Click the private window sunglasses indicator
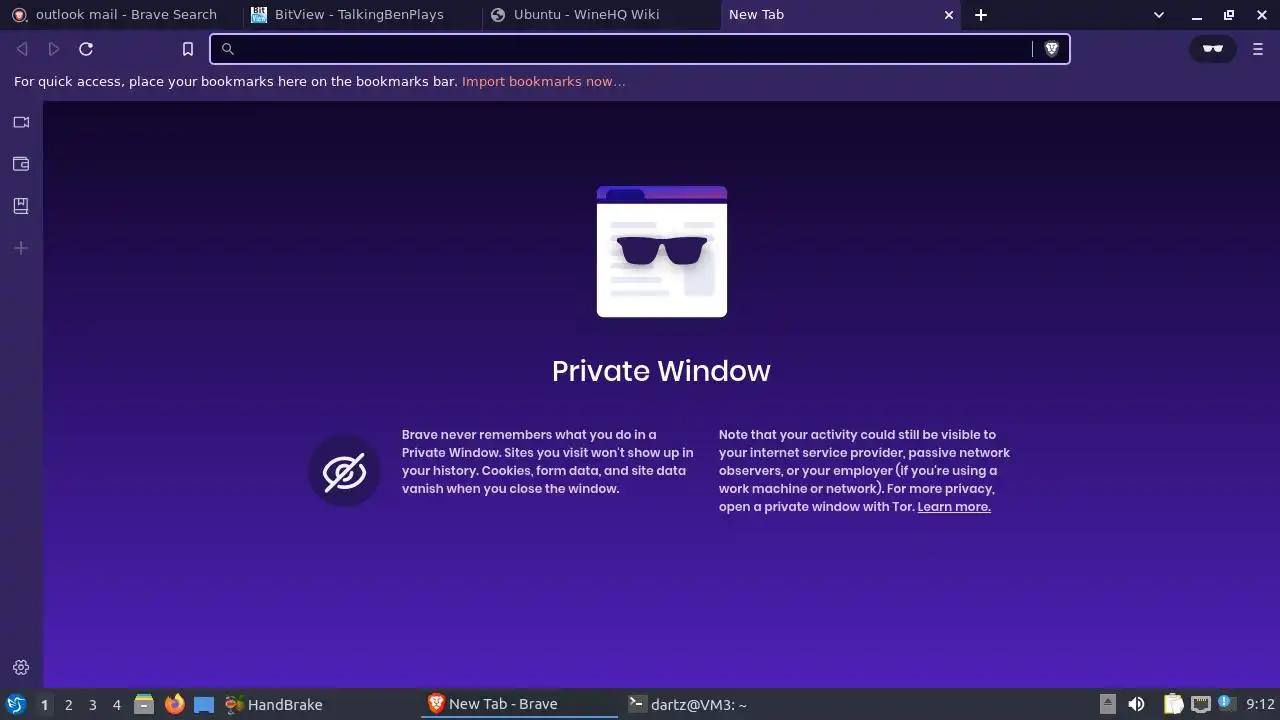Image resolution: width=1280 pixels, height=720 pixels. click(x=1213, y=49)
